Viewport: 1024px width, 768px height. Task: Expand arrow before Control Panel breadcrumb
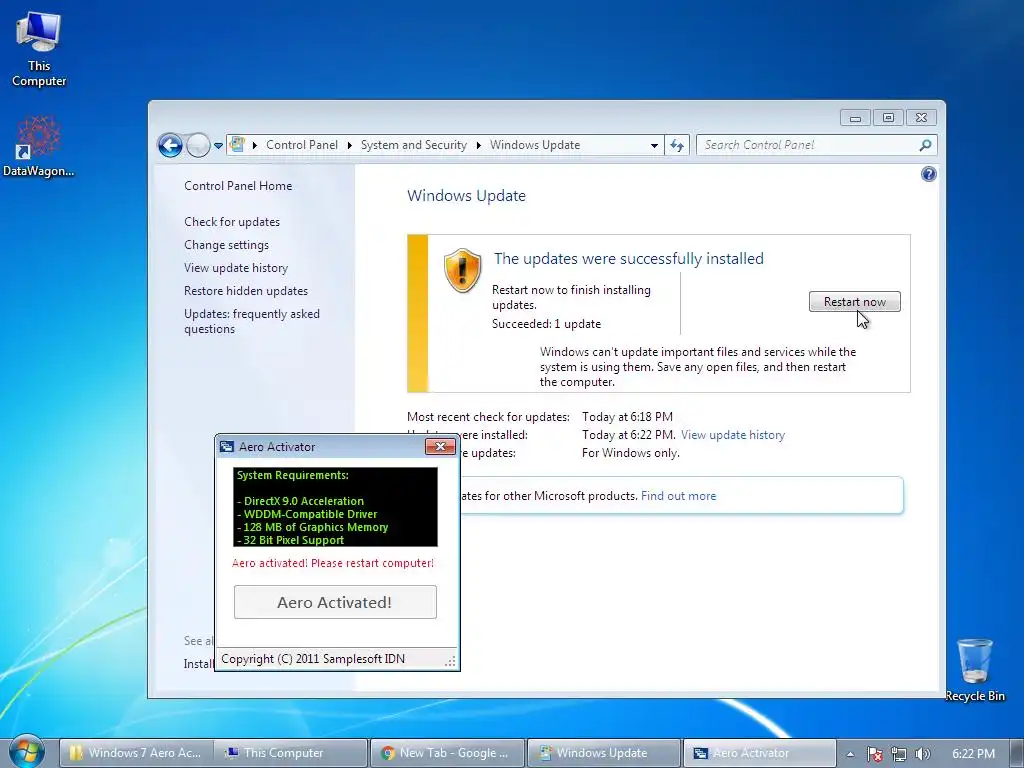[x=255, y=145]
